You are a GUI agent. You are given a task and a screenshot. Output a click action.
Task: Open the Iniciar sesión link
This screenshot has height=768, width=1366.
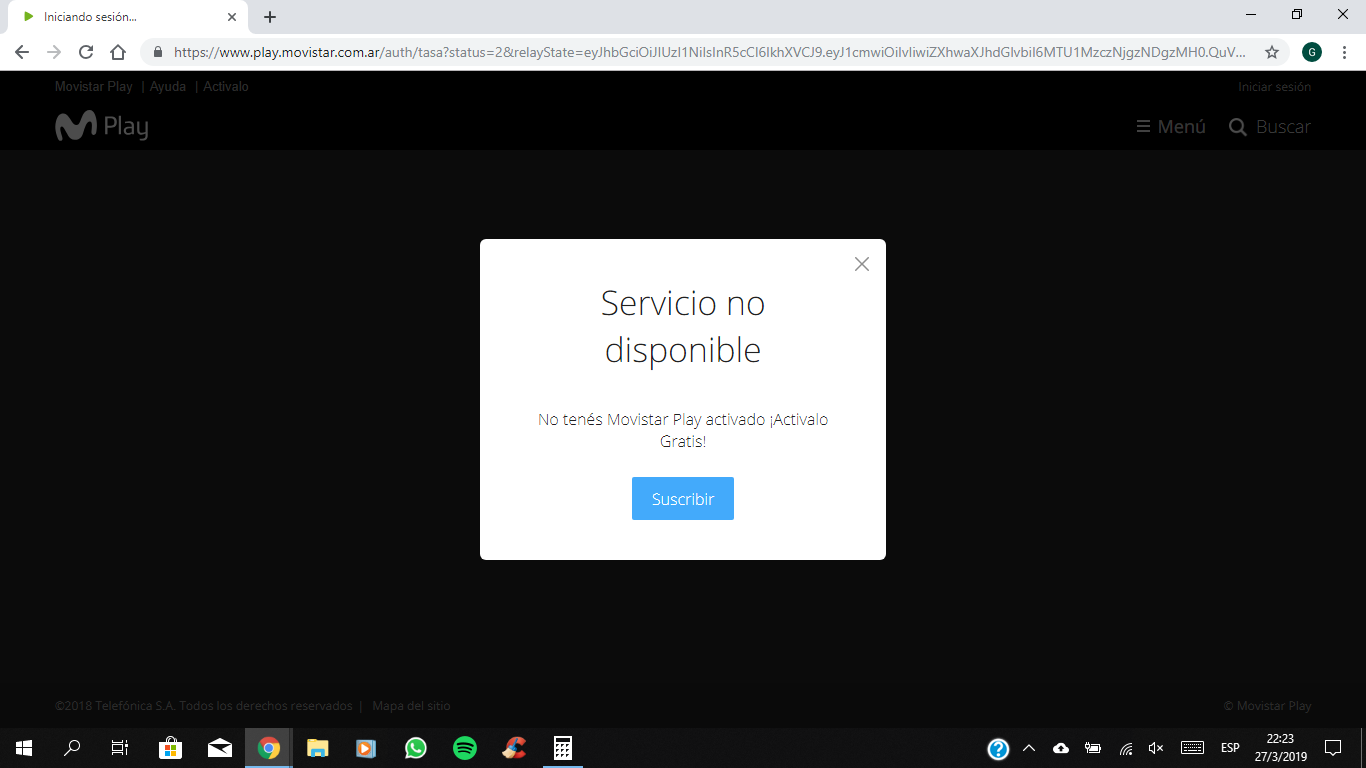(1274, 87)
